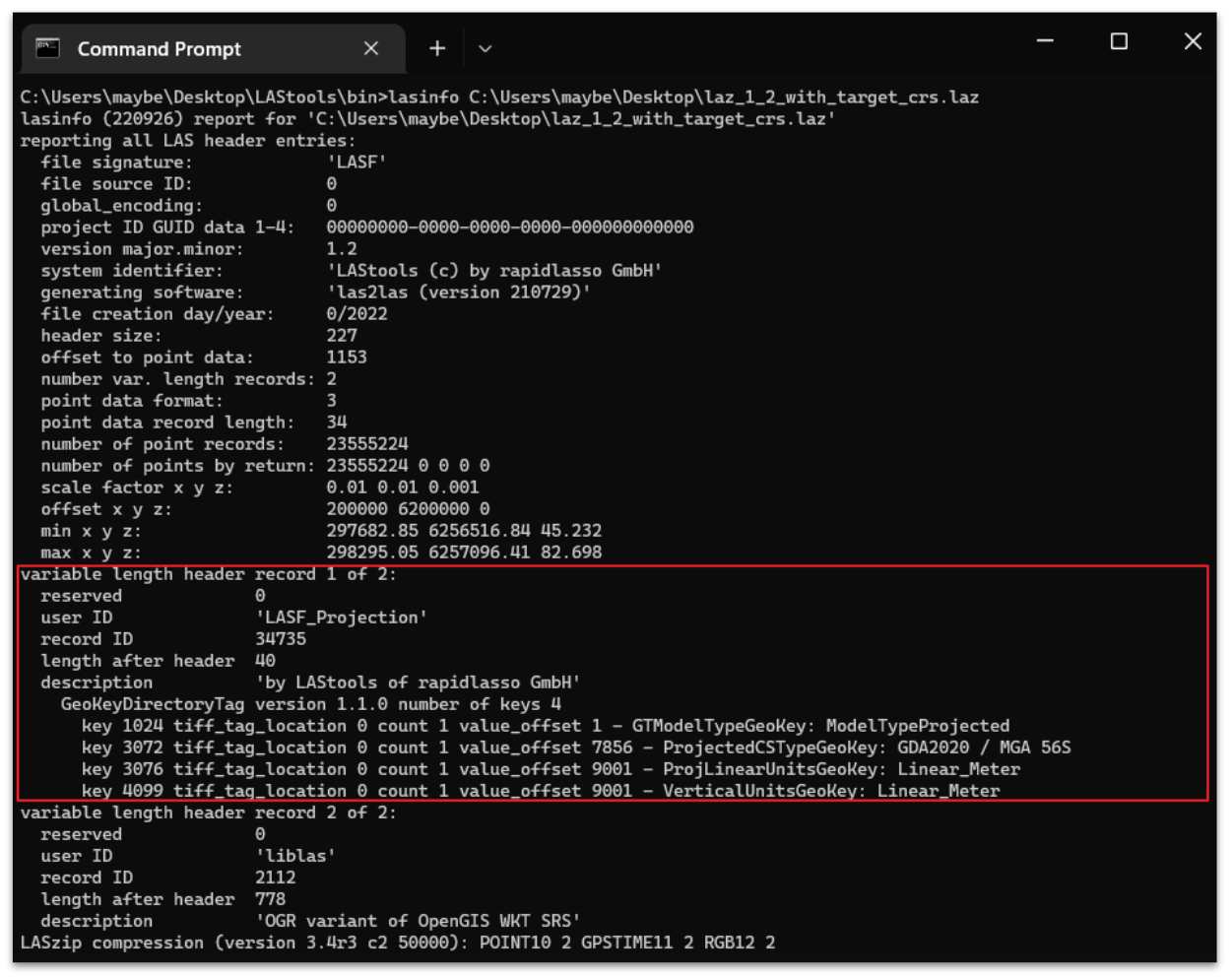
Task: Click scale factor value 0.01 0.01 0.001
Action: click(403, 488)
